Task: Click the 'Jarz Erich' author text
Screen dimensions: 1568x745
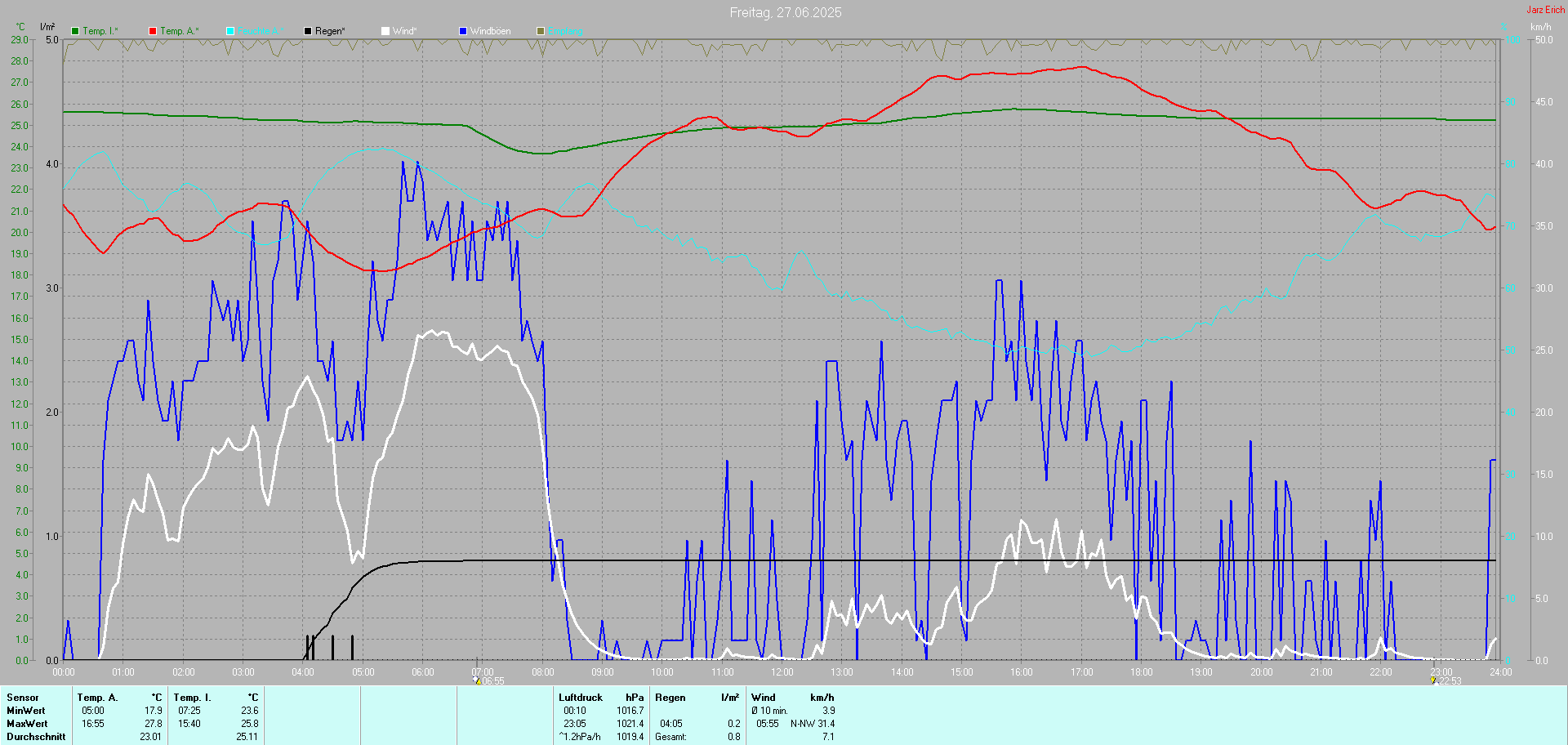Action: [x=1546, y=10]
